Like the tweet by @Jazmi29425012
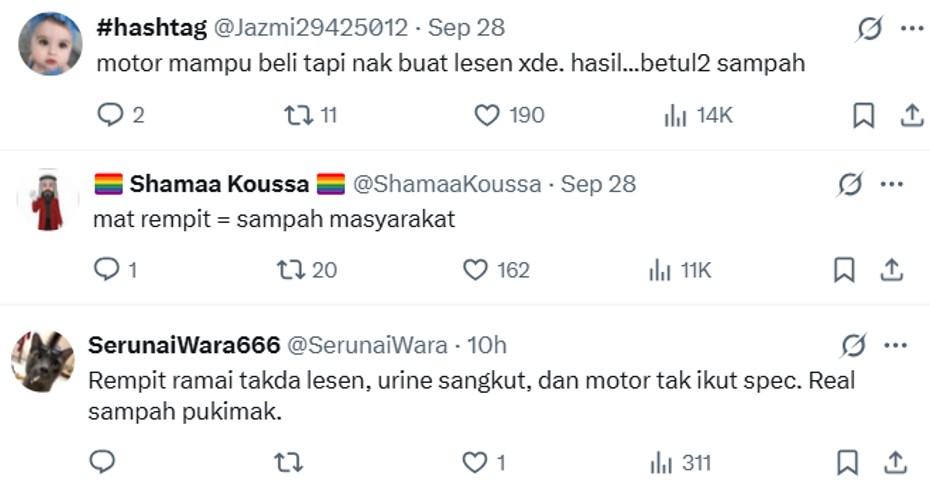This screenshot has width=930, height=496. click(487, 116)
